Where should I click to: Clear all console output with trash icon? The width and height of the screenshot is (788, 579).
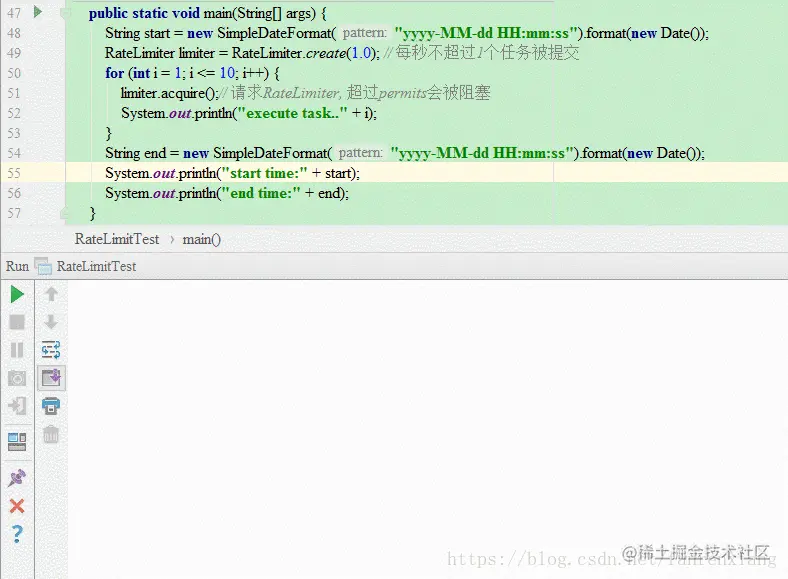51,434
